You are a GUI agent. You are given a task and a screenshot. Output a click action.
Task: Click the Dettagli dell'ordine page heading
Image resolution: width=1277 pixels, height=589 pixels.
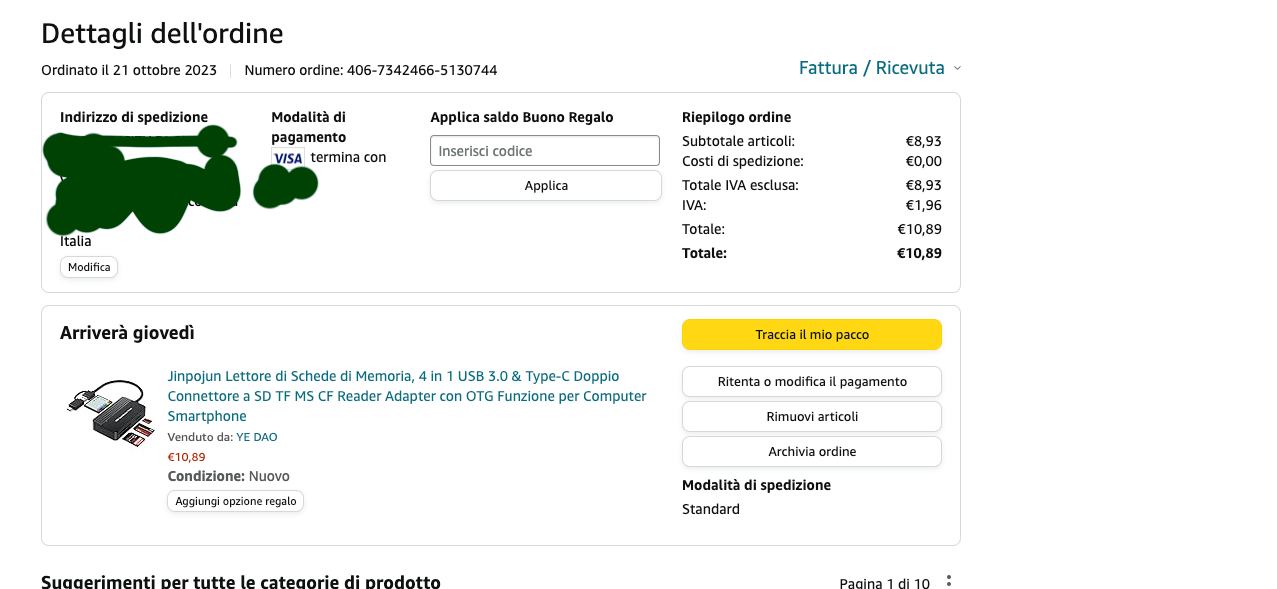162,33
